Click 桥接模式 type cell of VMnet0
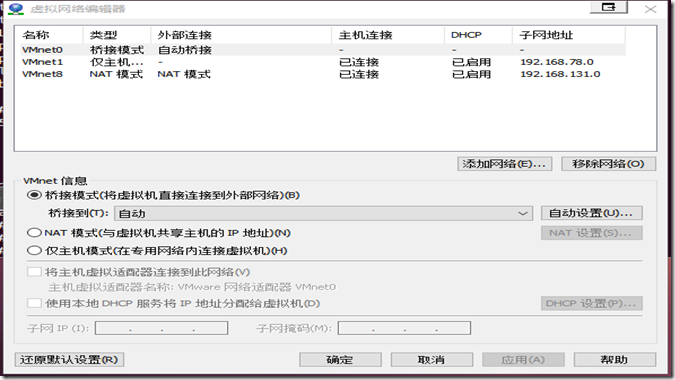Image resolution: width=675 pixels, height=380 pixels. 117,50
